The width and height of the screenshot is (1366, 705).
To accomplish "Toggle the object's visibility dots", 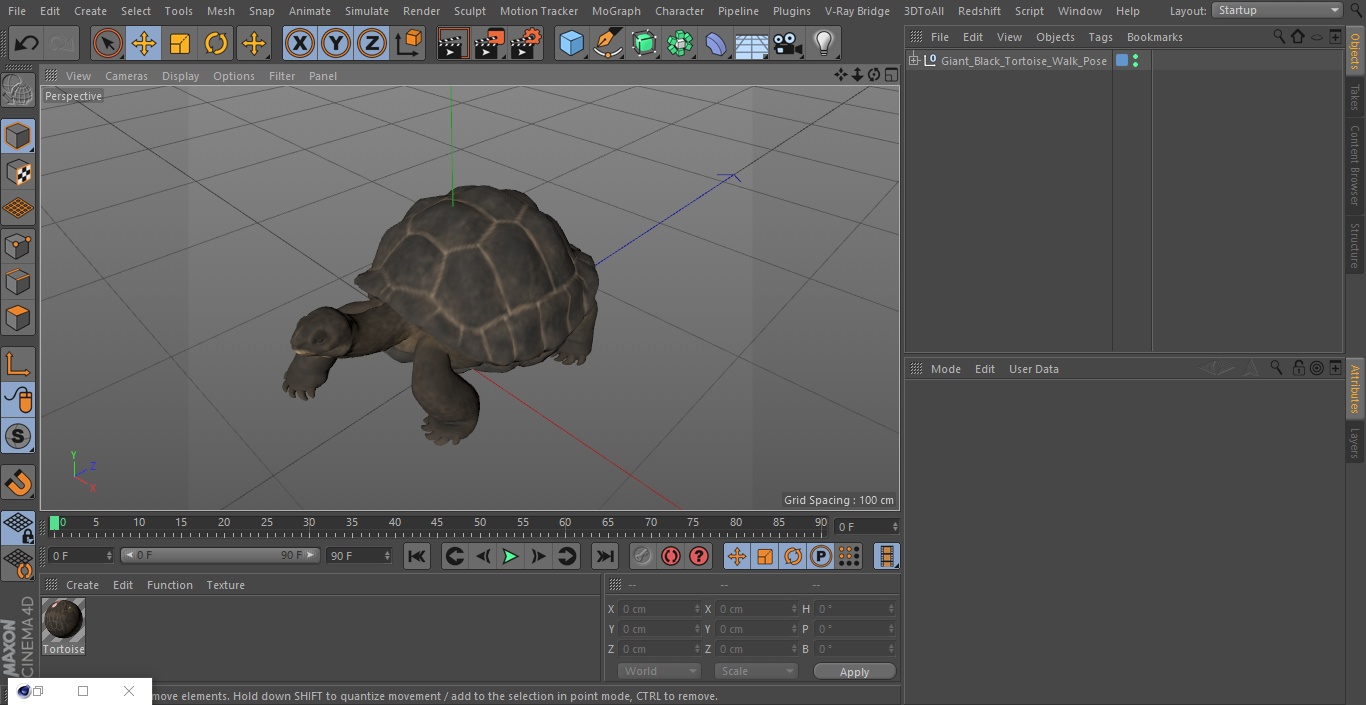I will (1135, 61).
